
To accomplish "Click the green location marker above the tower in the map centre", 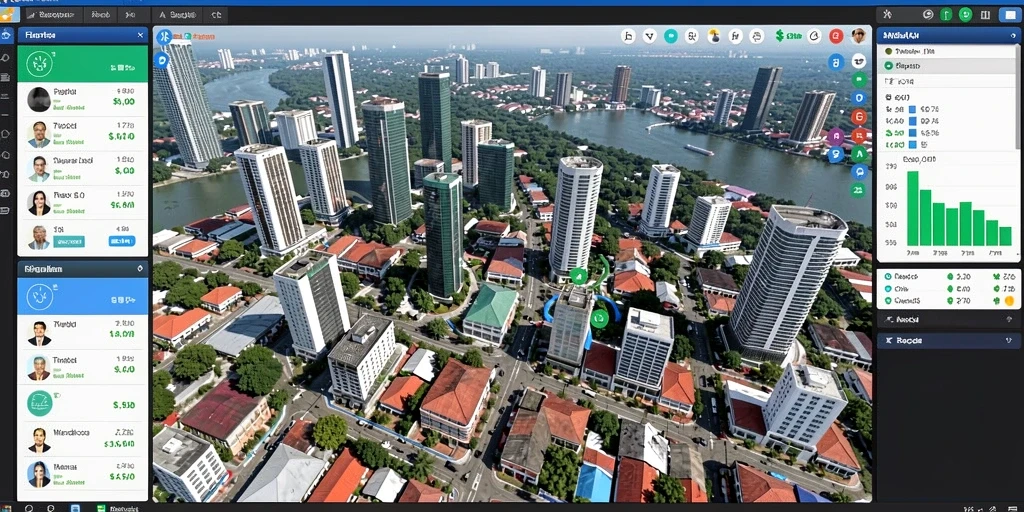I will click(x=579, y=276).
